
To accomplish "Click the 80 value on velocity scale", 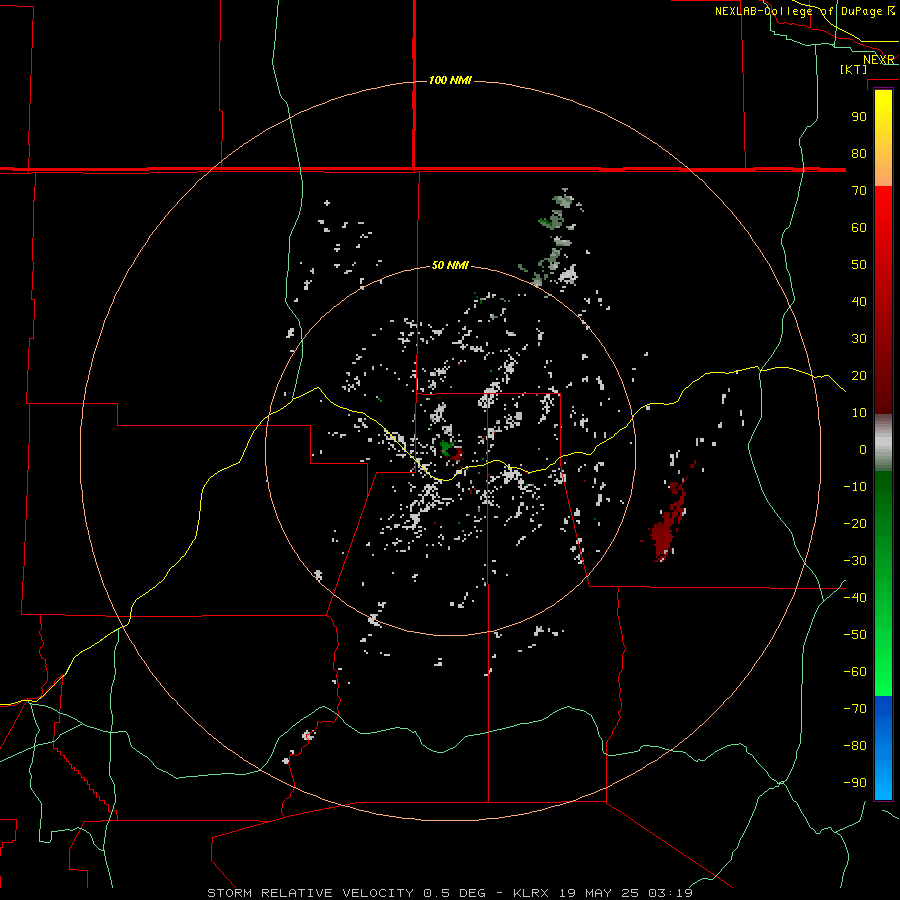I will point(859,153).
